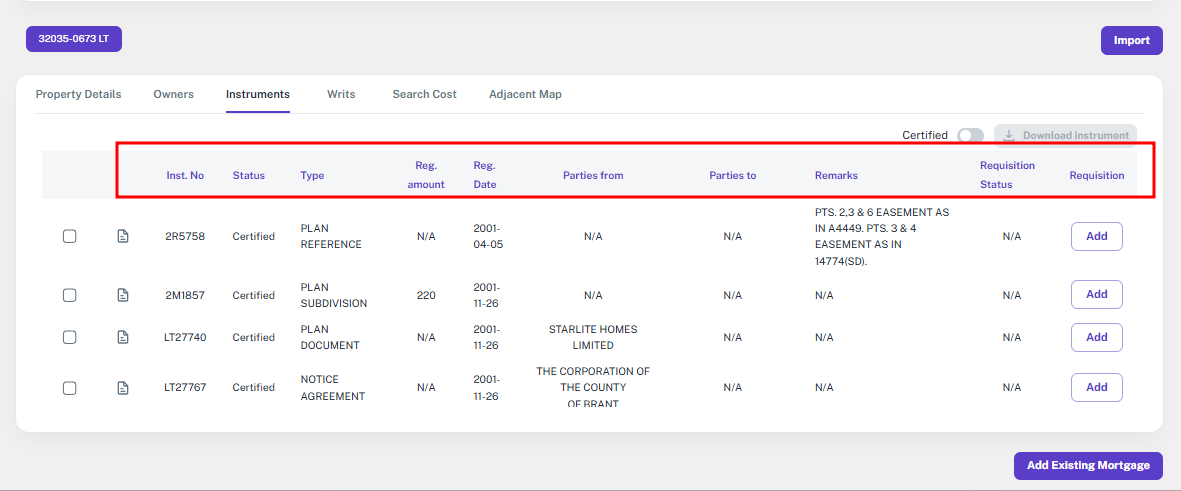1181x491 pixels.
Task: Switch to Property Details tab
Action: click(78, 94)
